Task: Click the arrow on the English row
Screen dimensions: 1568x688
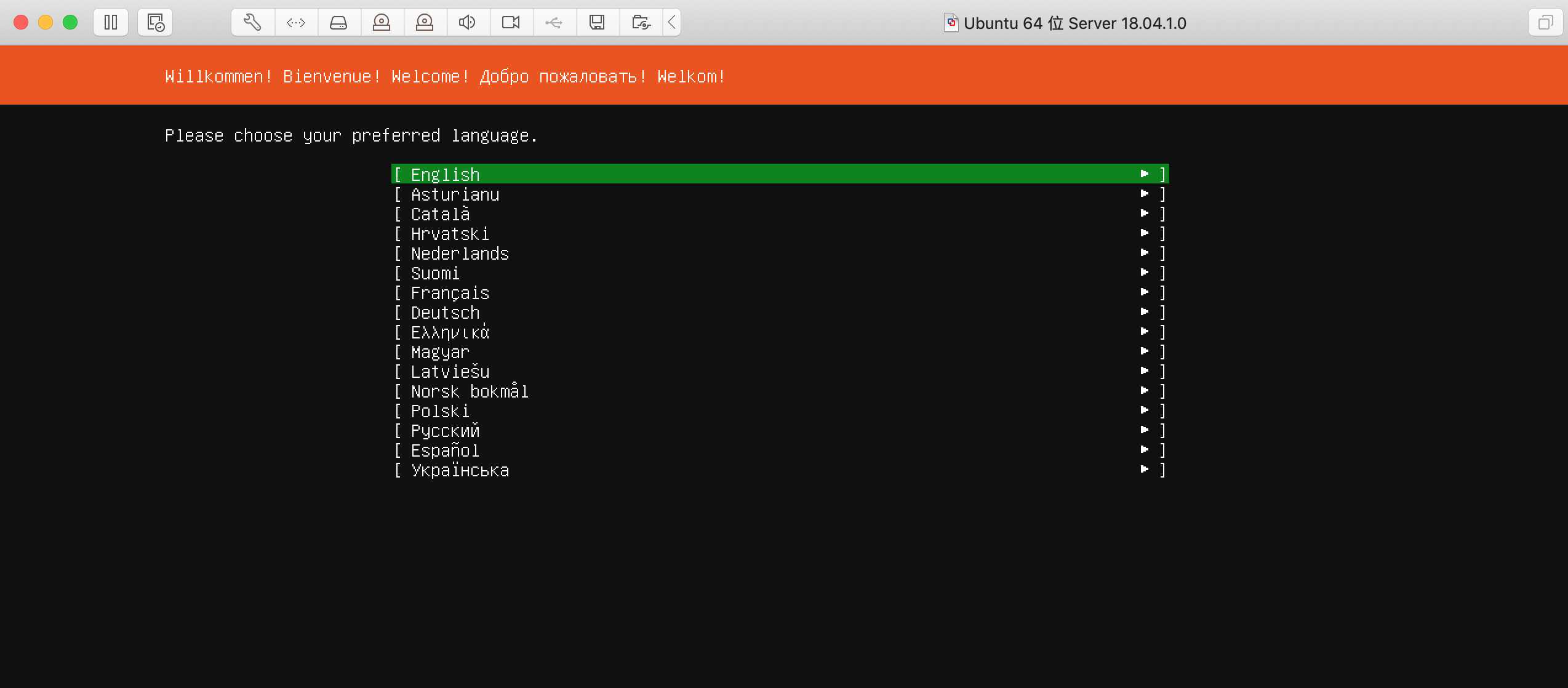Action: (x=1145, y=174)
